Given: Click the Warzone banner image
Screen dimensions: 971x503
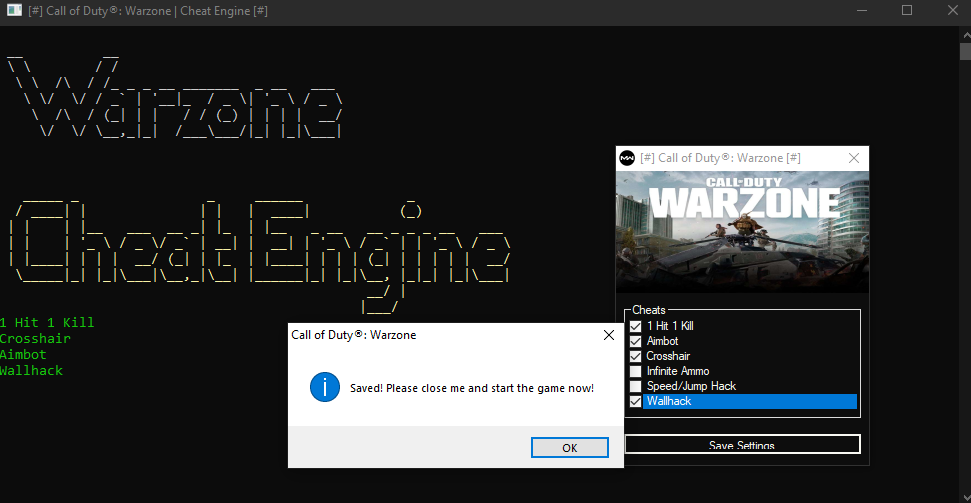Looking at the screenshot, I should tap(742, 232).
